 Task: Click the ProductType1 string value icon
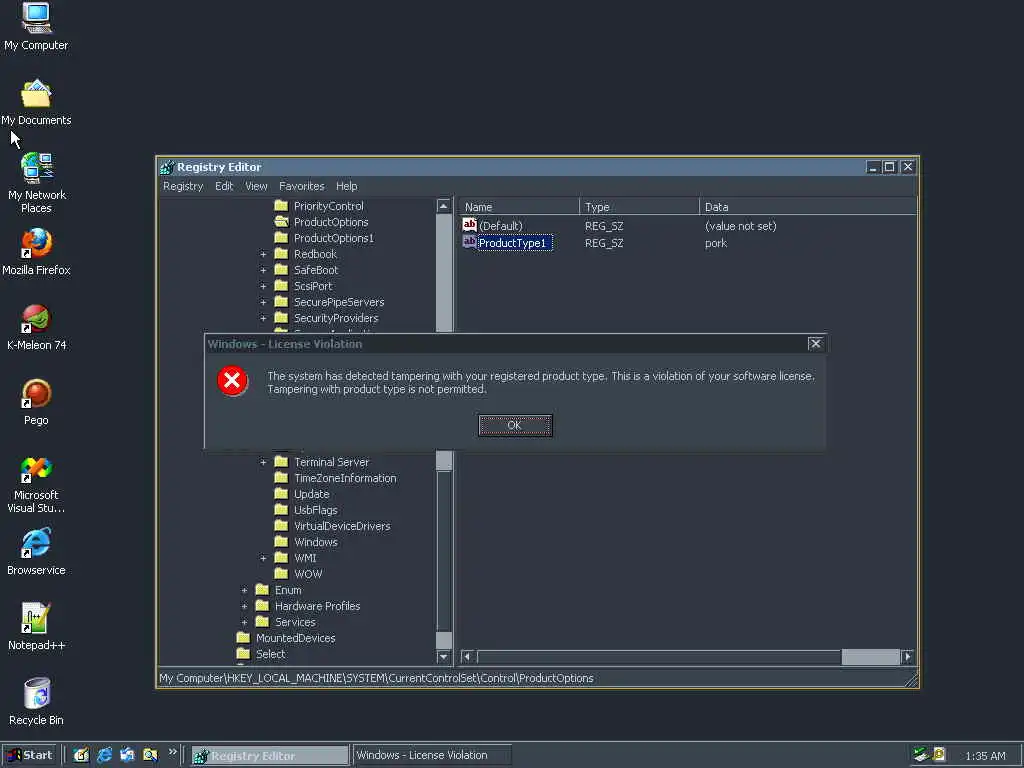point(469,242)
